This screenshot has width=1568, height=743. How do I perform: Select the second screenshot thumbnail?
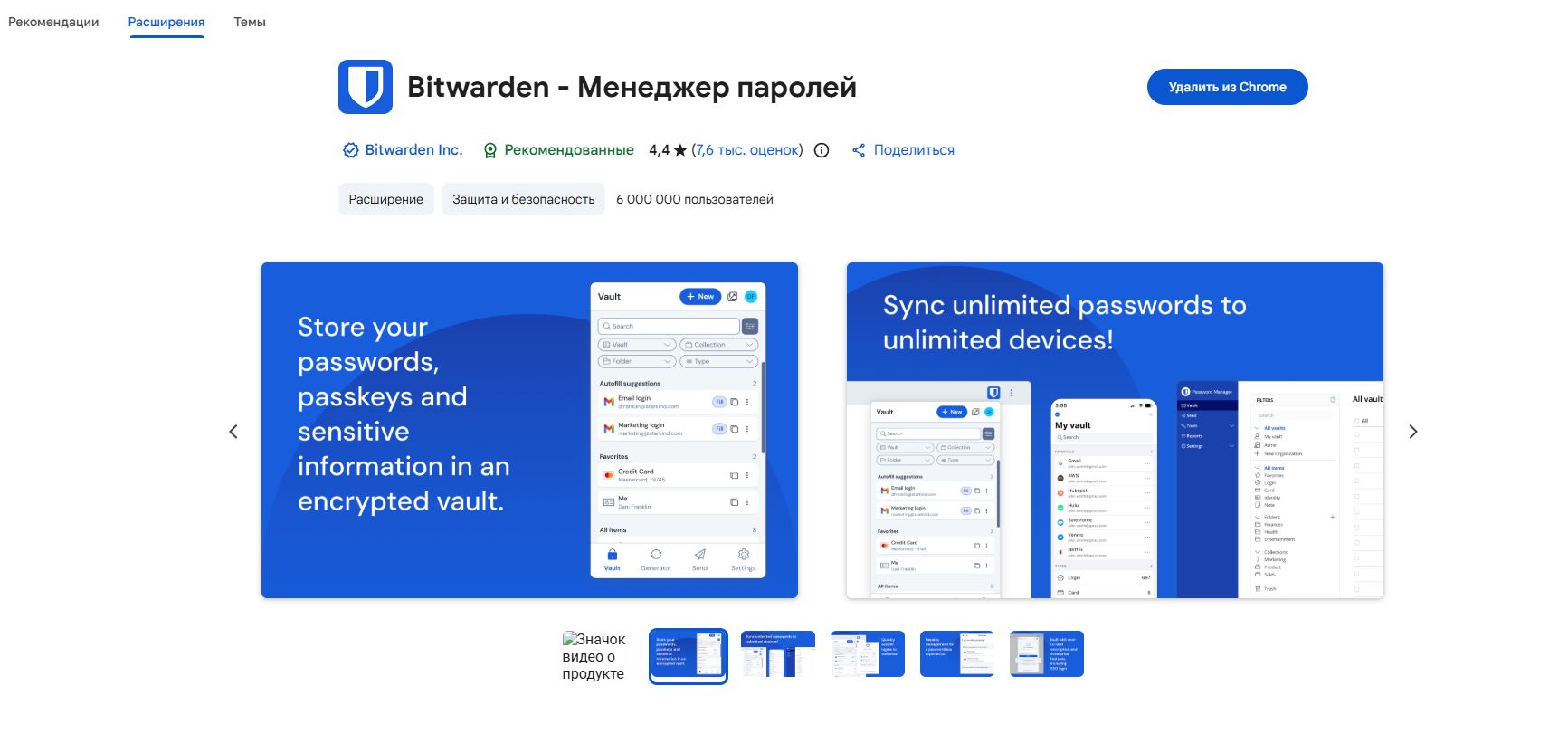tap(778, 654)
